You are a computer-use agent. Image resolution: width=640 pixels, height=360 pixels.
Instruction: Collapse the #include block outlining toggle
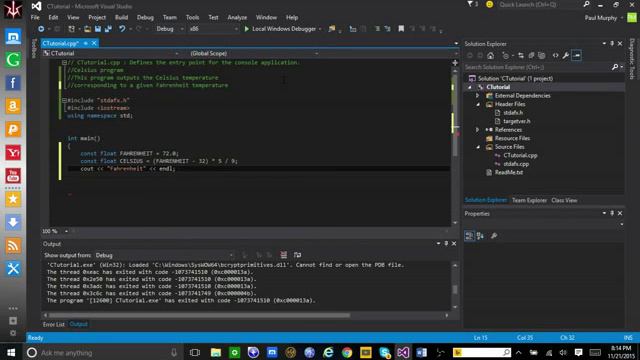click(64, 100)
